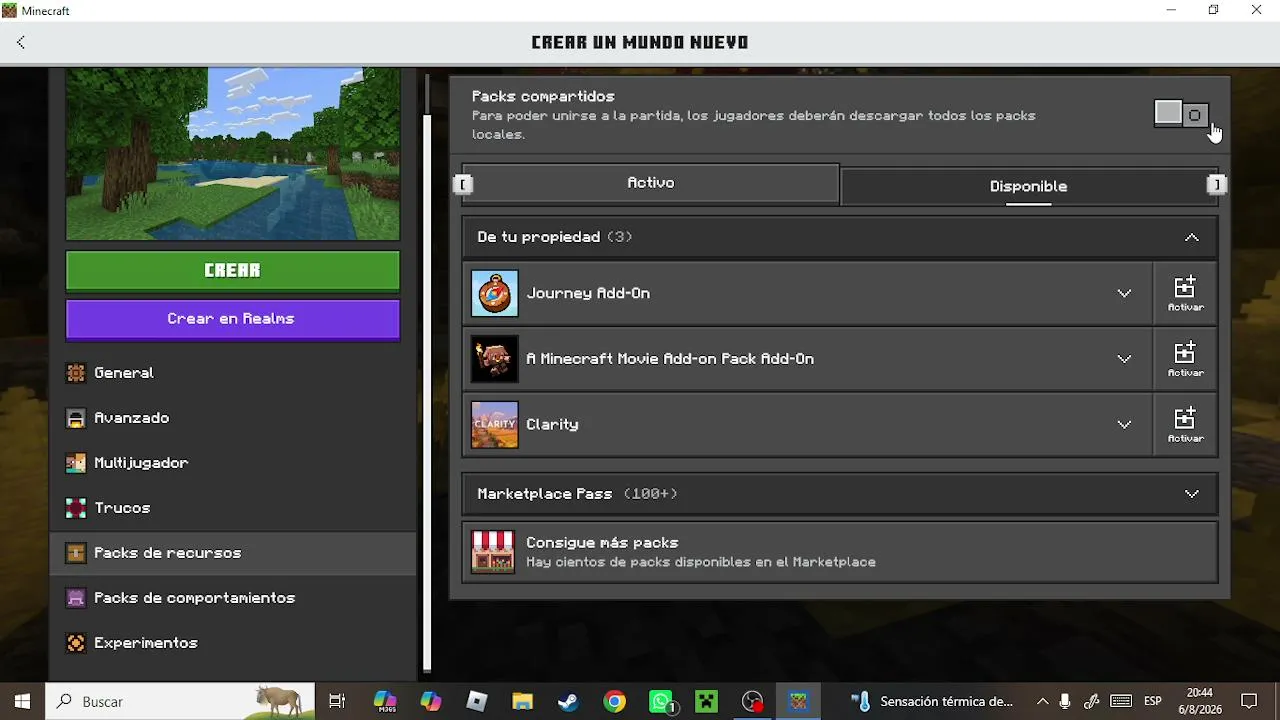Screen dimensions: 1280x720
Task: Open the taskbar clock showing 20:44
Action: 1200,701
